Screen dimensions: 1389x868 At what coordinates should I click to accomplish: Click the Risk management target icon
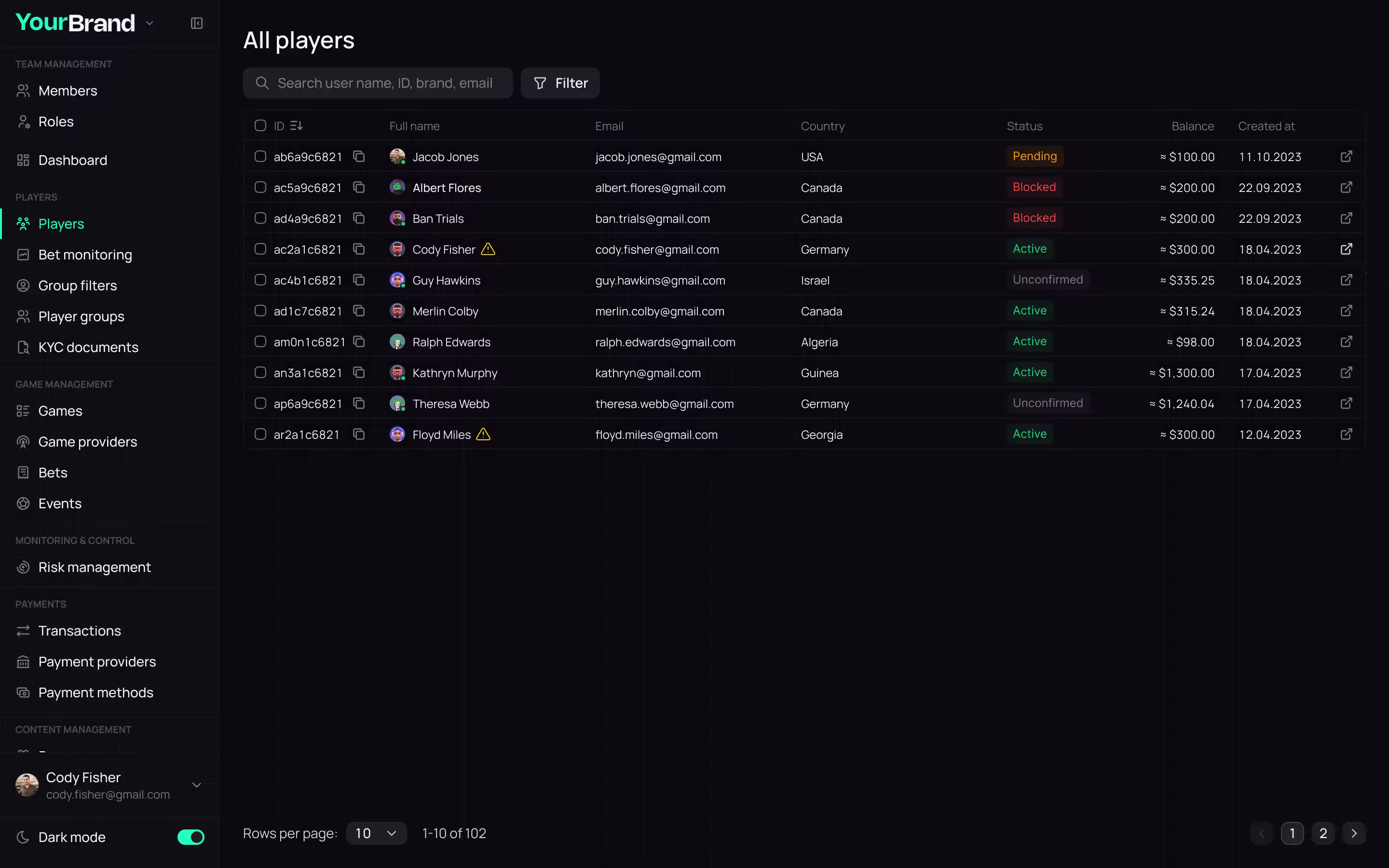point(23,567)
